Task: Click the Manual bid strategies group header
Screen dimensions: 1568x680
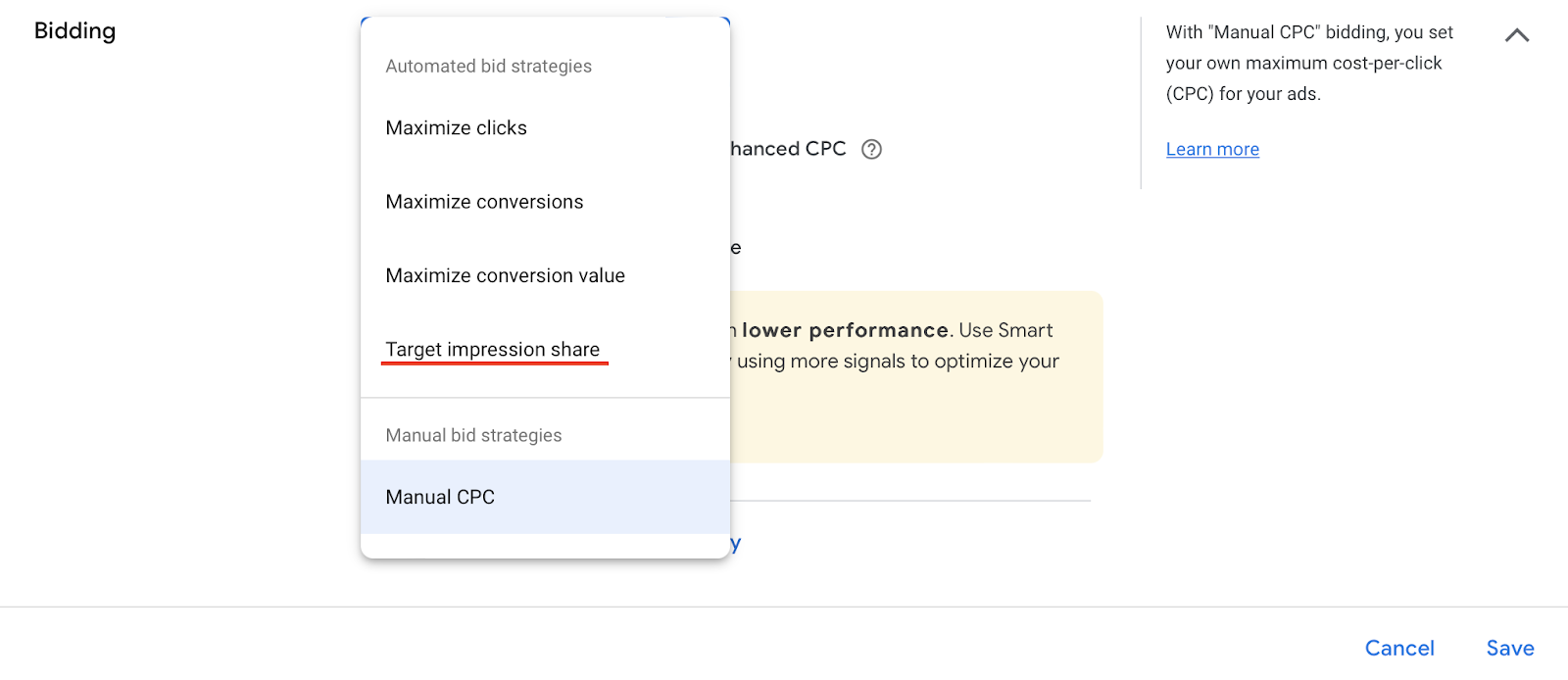Action: [x=473, y=435]
